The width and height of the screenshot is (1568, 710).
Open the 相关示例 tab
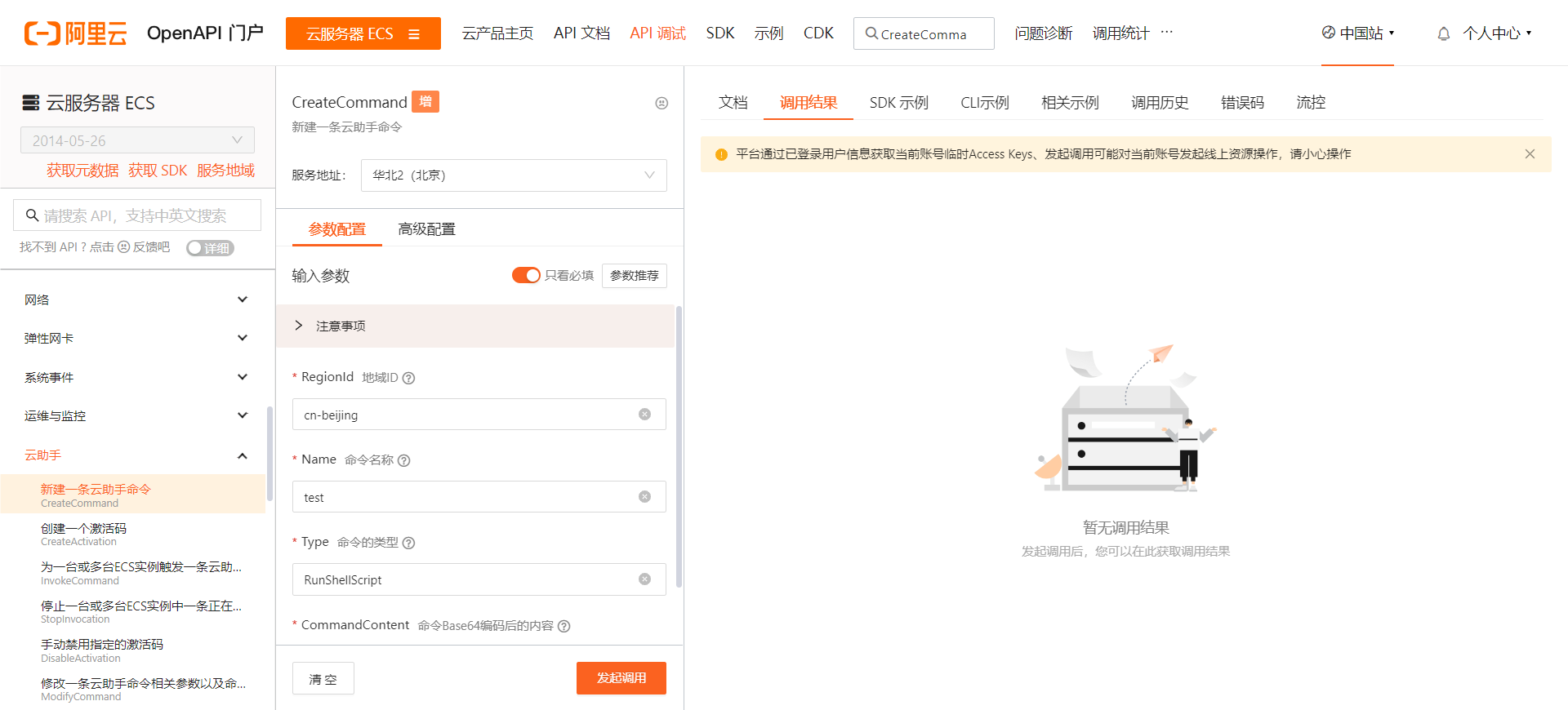(x=1070, y=102)
